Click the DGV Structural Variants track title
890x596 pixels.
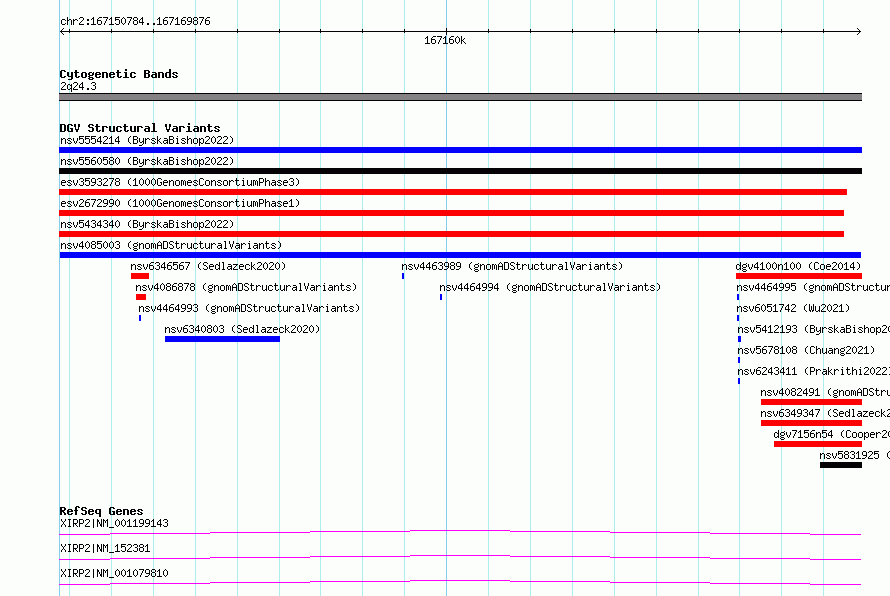tap(140, 128)
